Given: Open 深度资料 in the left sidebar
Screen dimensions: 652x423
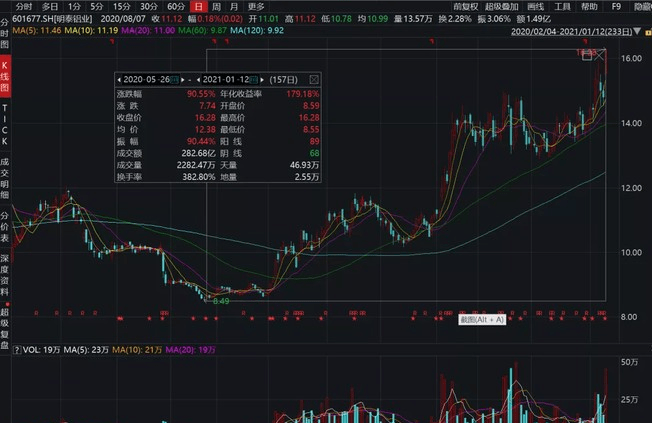Looking at the screenshot, I should [x=5, y=269].
